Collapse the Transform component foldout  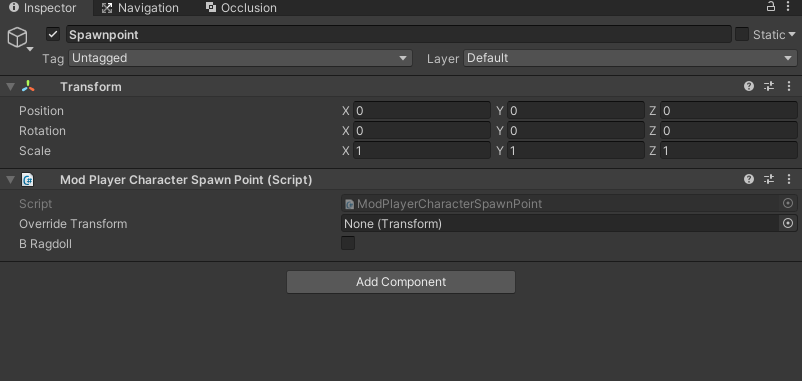click(x=10, y=87)
